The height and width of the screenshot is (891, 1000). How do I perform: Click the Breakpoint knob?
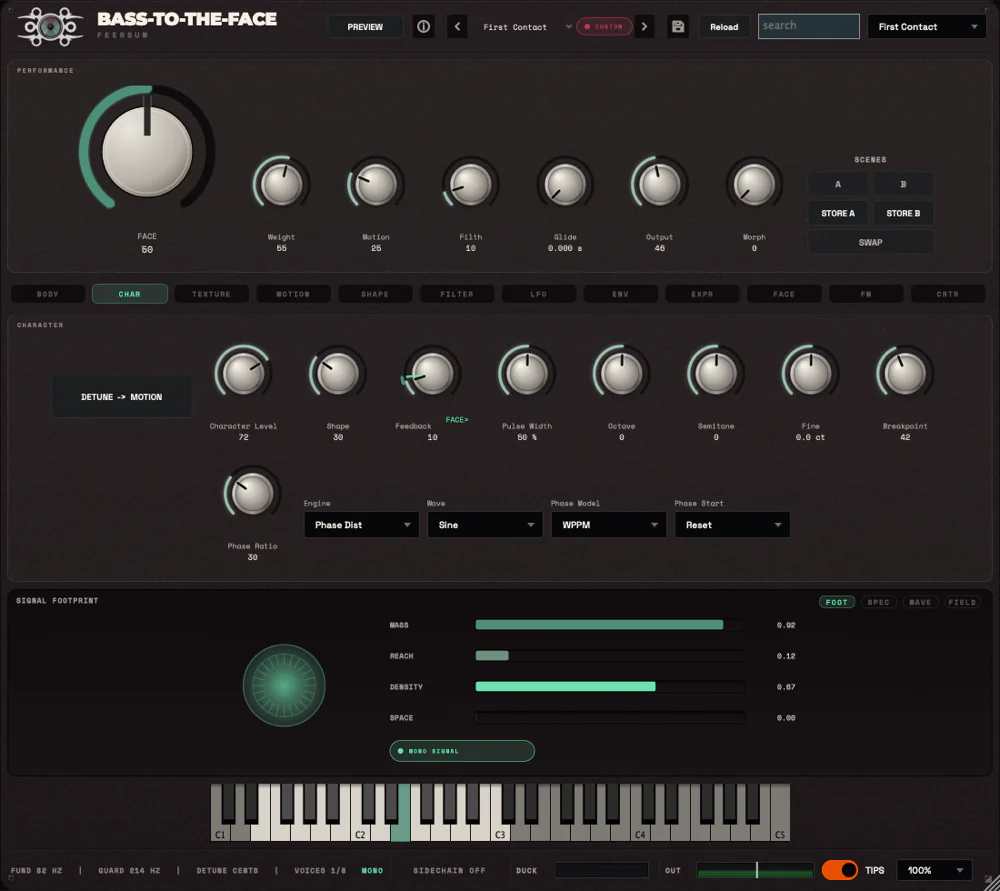(904, 373)
